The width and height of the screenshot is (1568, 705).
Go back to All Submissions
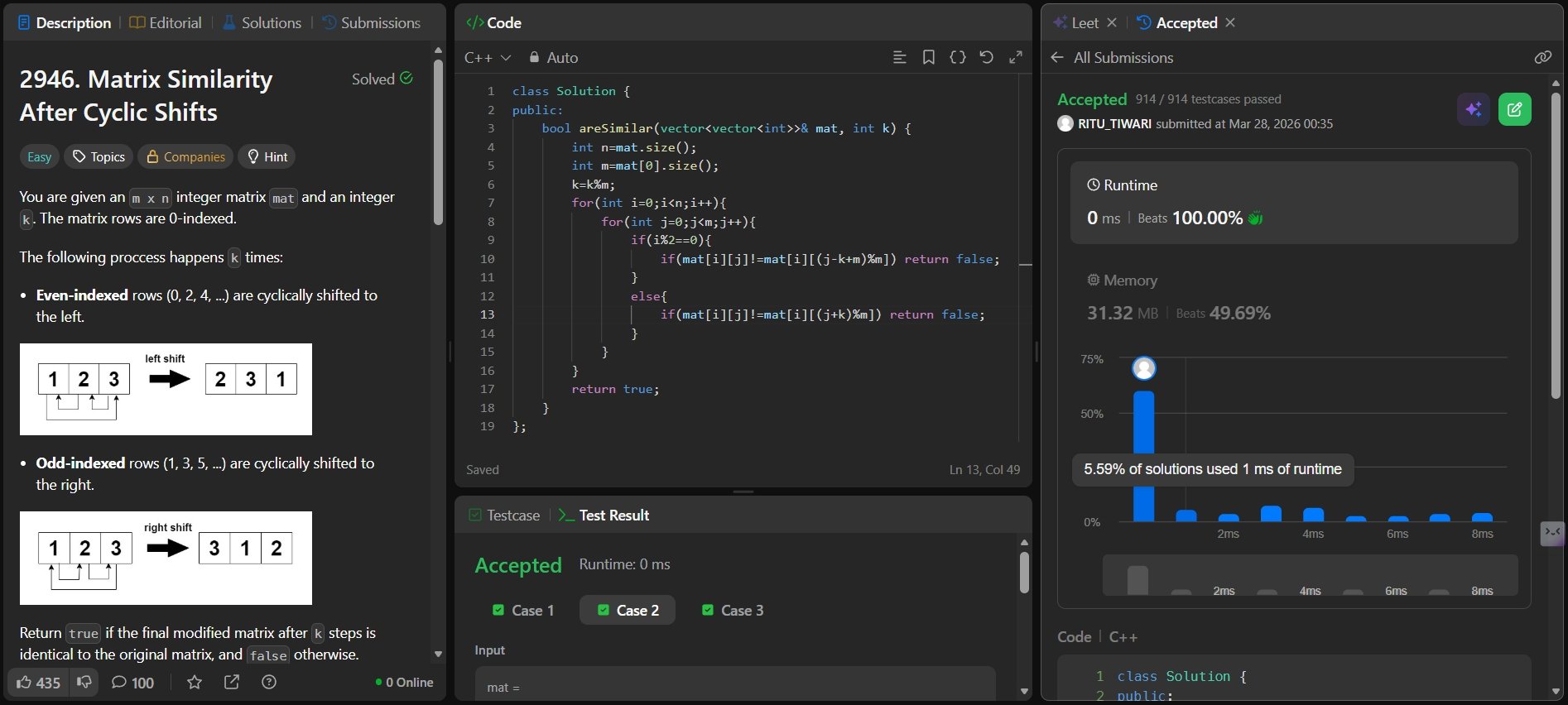(1112, 57)
